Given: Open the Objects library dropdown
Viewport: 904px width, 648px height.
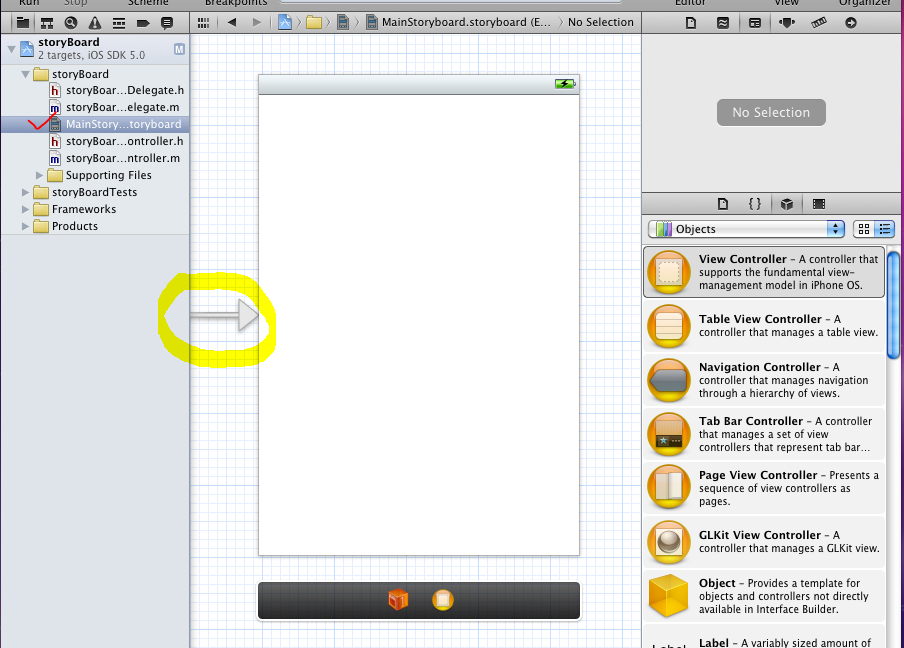Looking at the screenshot, I should point(746,229).
